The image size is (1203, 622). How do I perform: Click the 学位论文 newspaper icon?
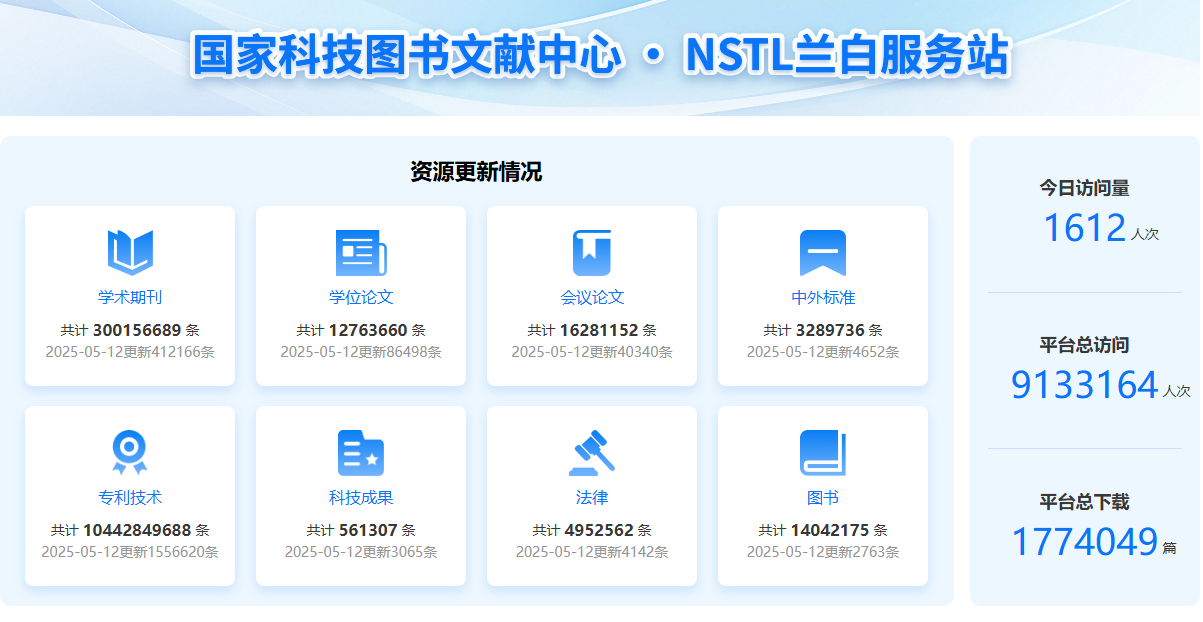pyautogui.click(x=361, y=252)
